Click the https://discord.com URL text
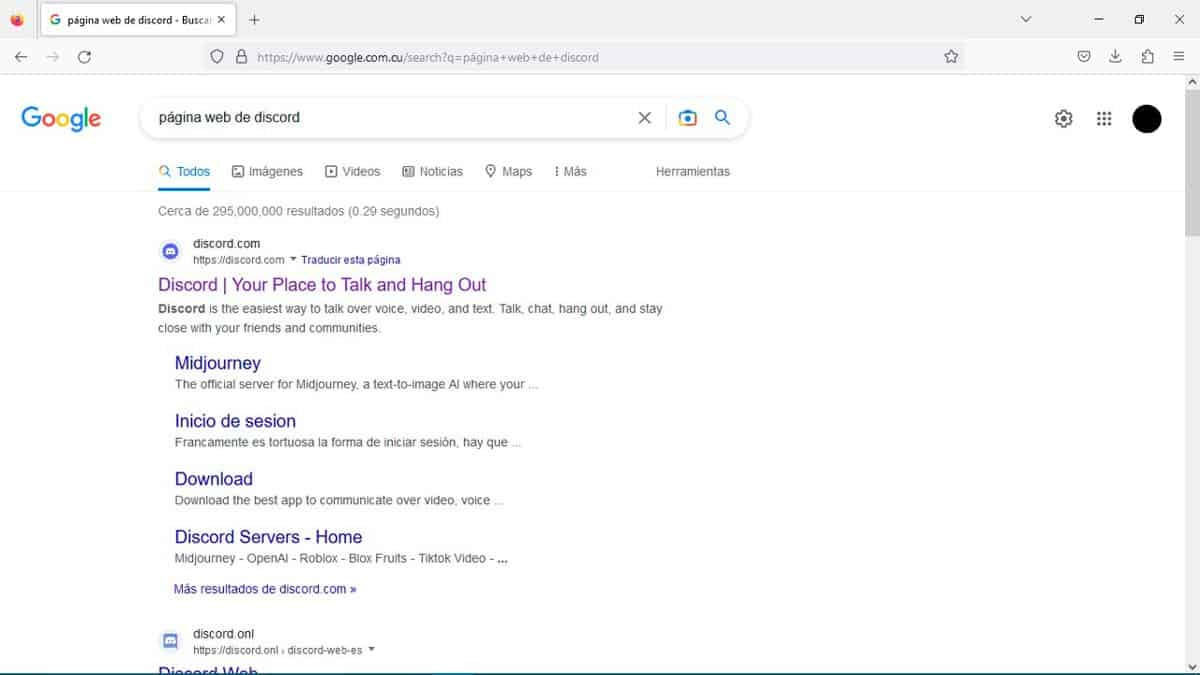The height and width of the screenshot is (675, 1200). tap(239, 260)
